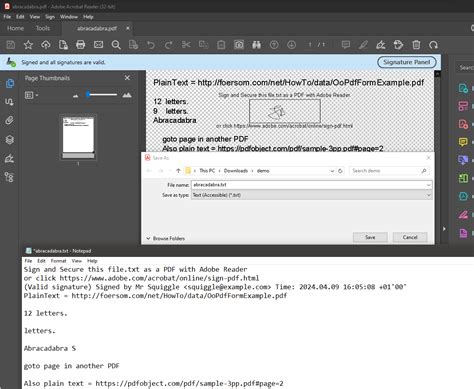The width and height of the screenshot is (474, 389).
Task: Click the Redo arrow in toolbar
Action: point(169,45)
